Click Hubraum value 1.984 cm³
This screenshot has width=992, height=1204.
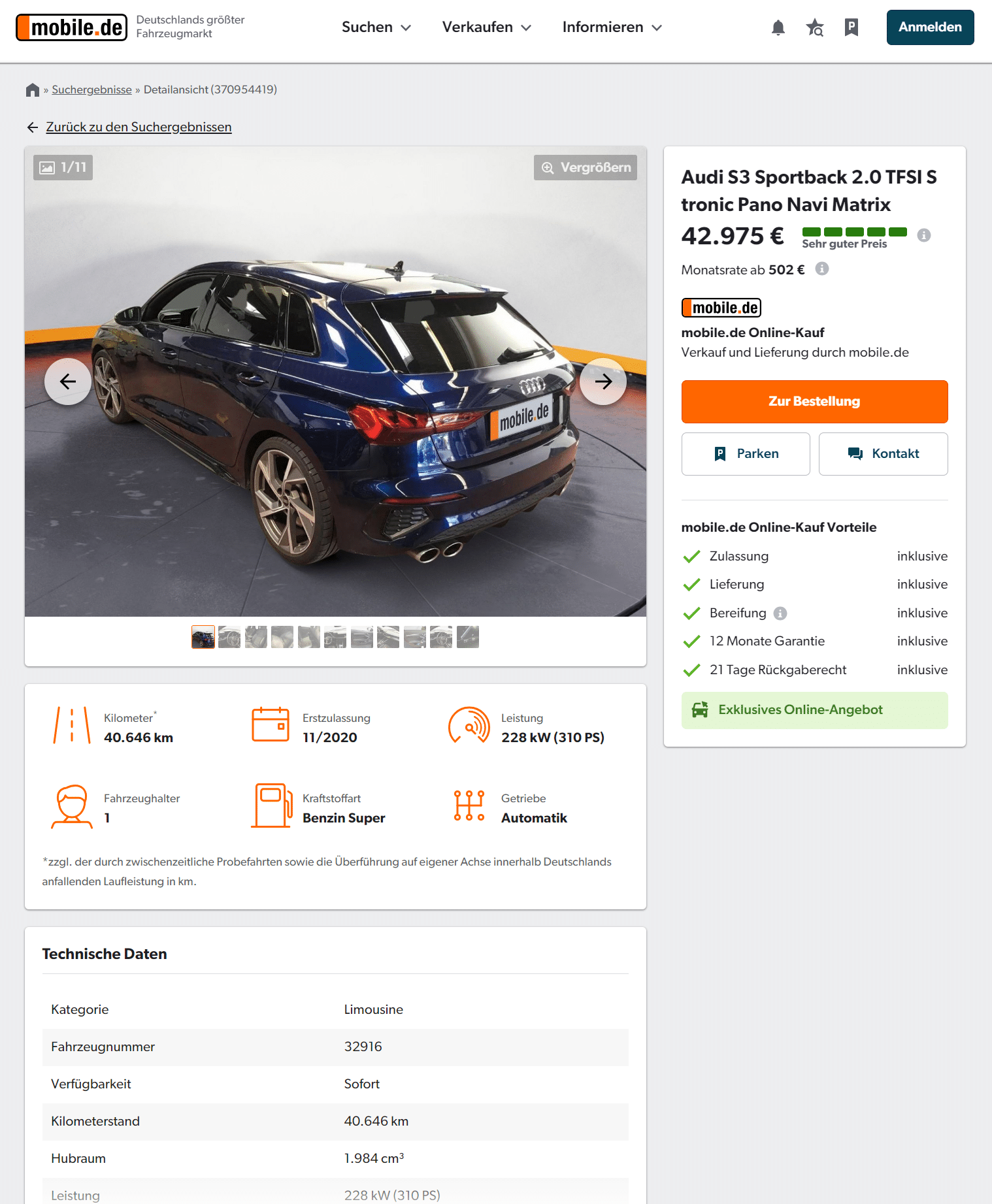click(x=374, y=1158)
